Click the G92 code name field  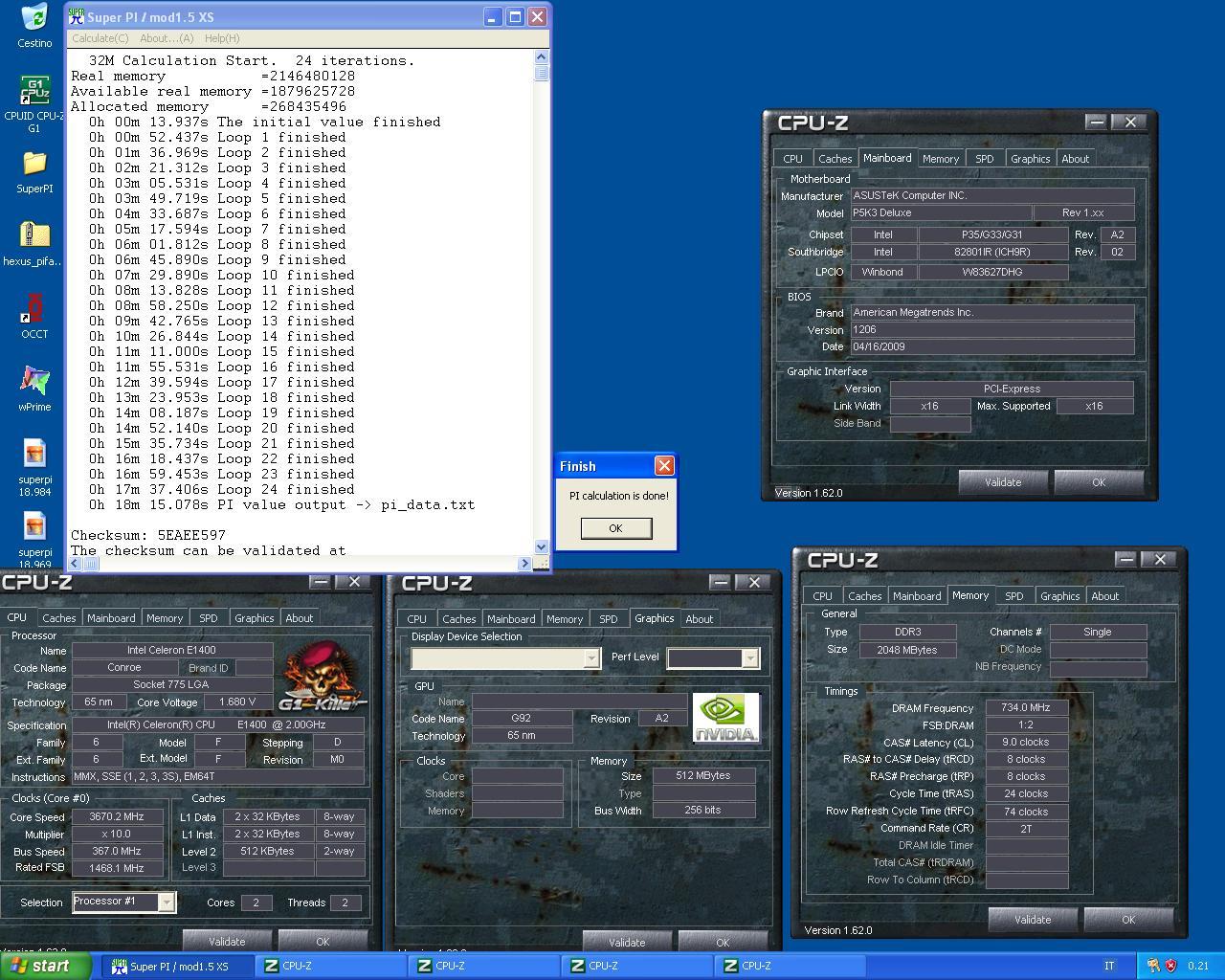[522, 719]
